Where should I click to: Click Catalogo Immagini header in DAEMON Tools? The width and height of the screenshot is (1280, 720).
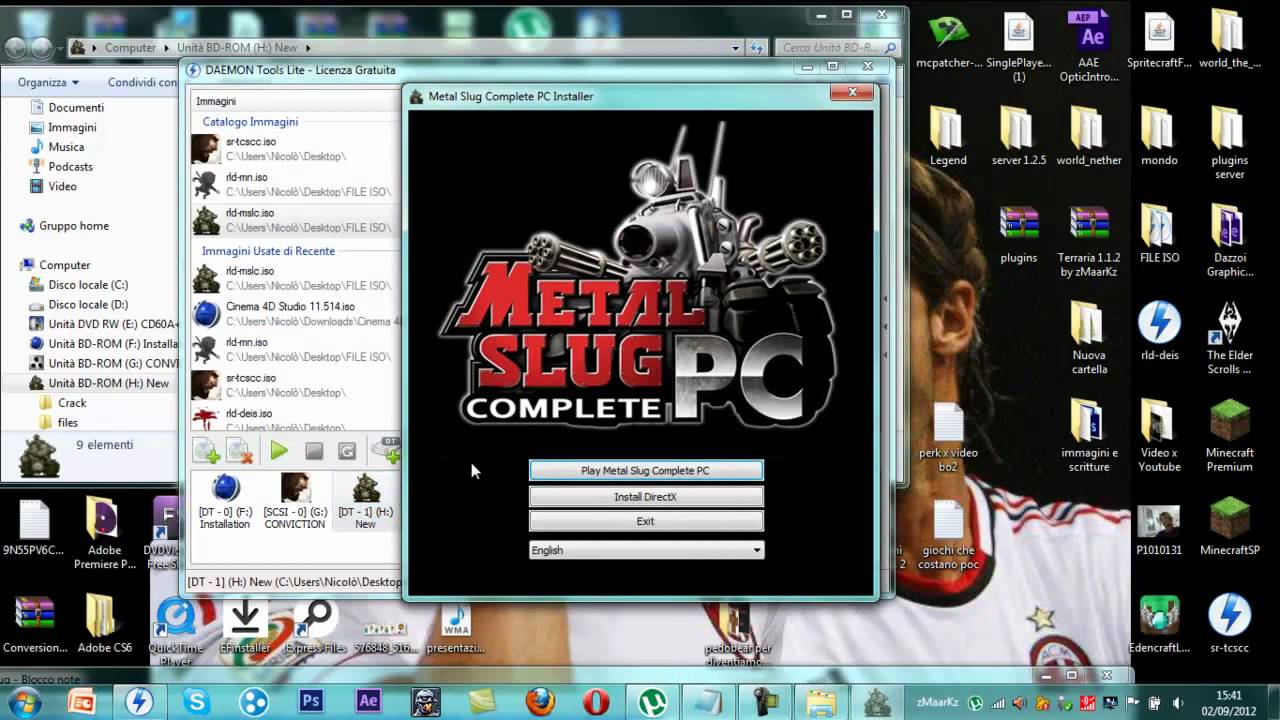point(250,122)
